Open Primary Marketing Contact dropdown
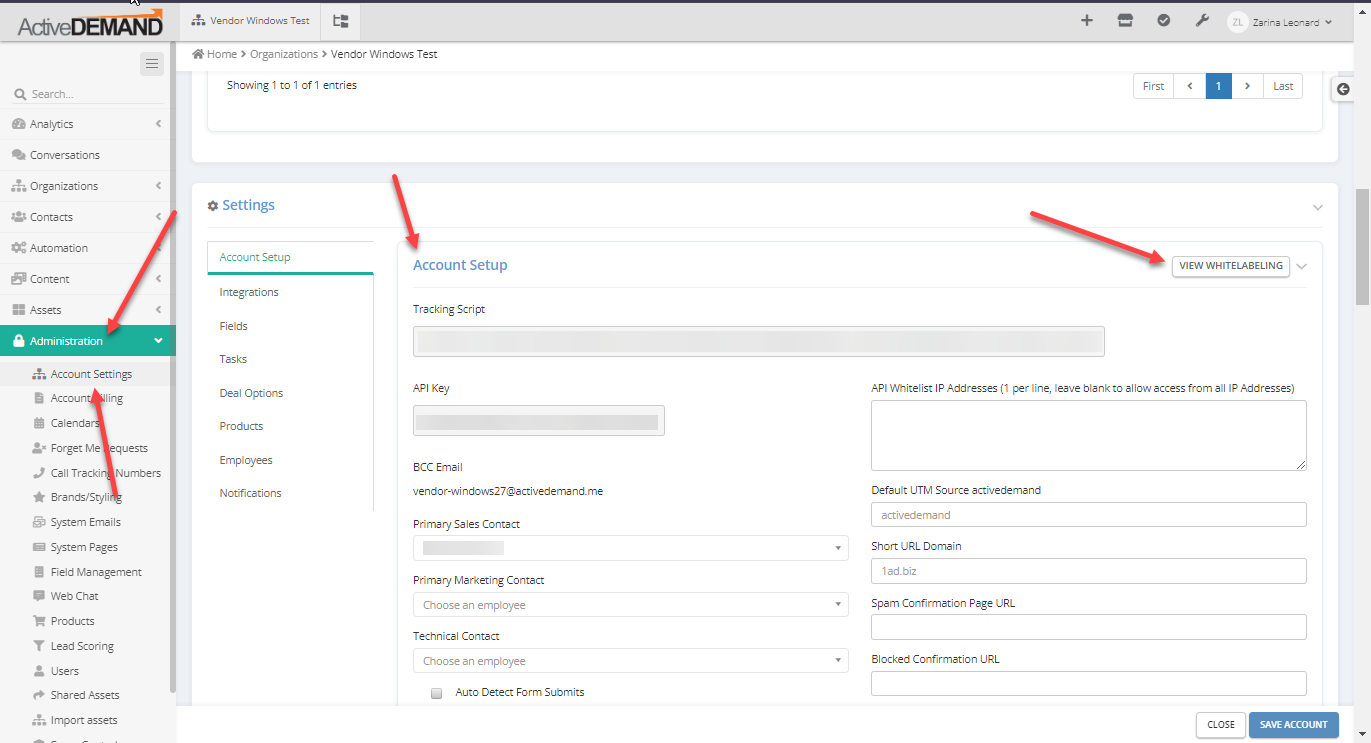Image resolution: width=1371 pixels, height=743 pixels. [x=630, y=605]
